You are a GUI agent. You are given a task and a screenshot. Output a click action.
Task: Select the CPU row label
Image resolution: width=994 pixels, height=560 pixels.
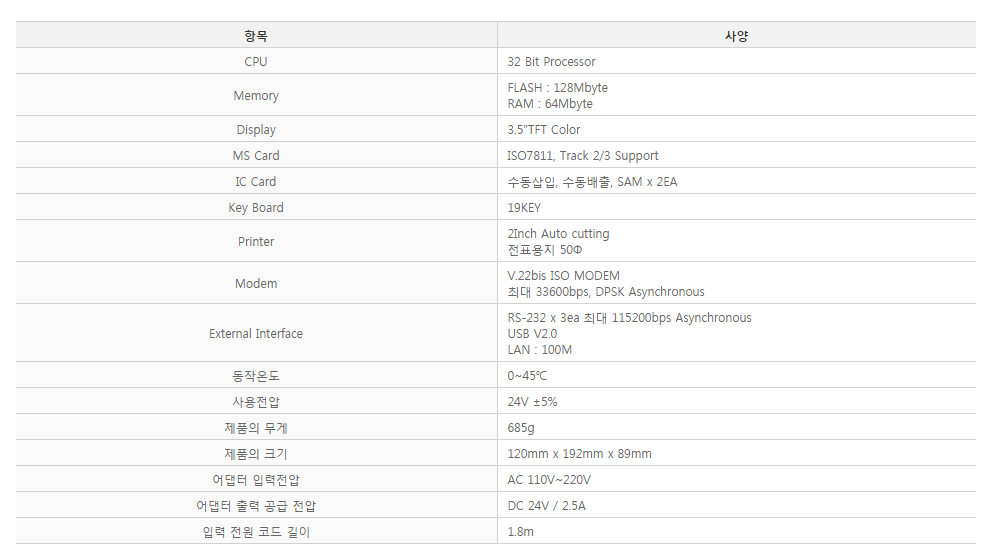point(256,62)
